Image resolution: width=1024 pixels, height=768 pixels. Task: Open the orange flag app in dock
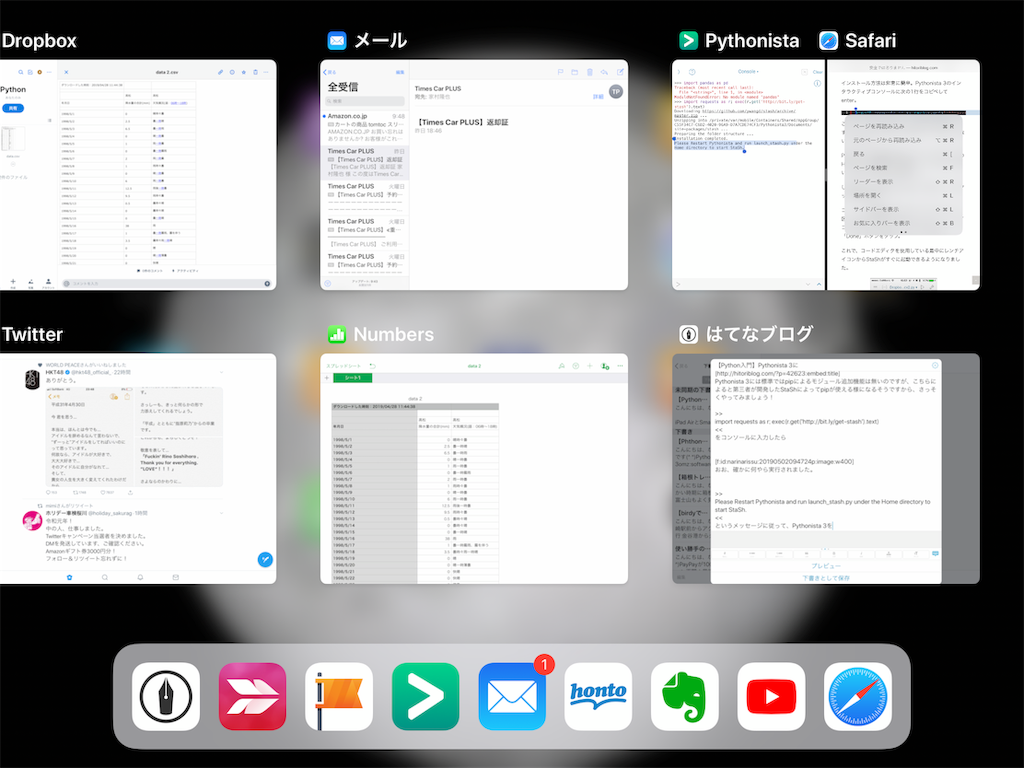339,696
